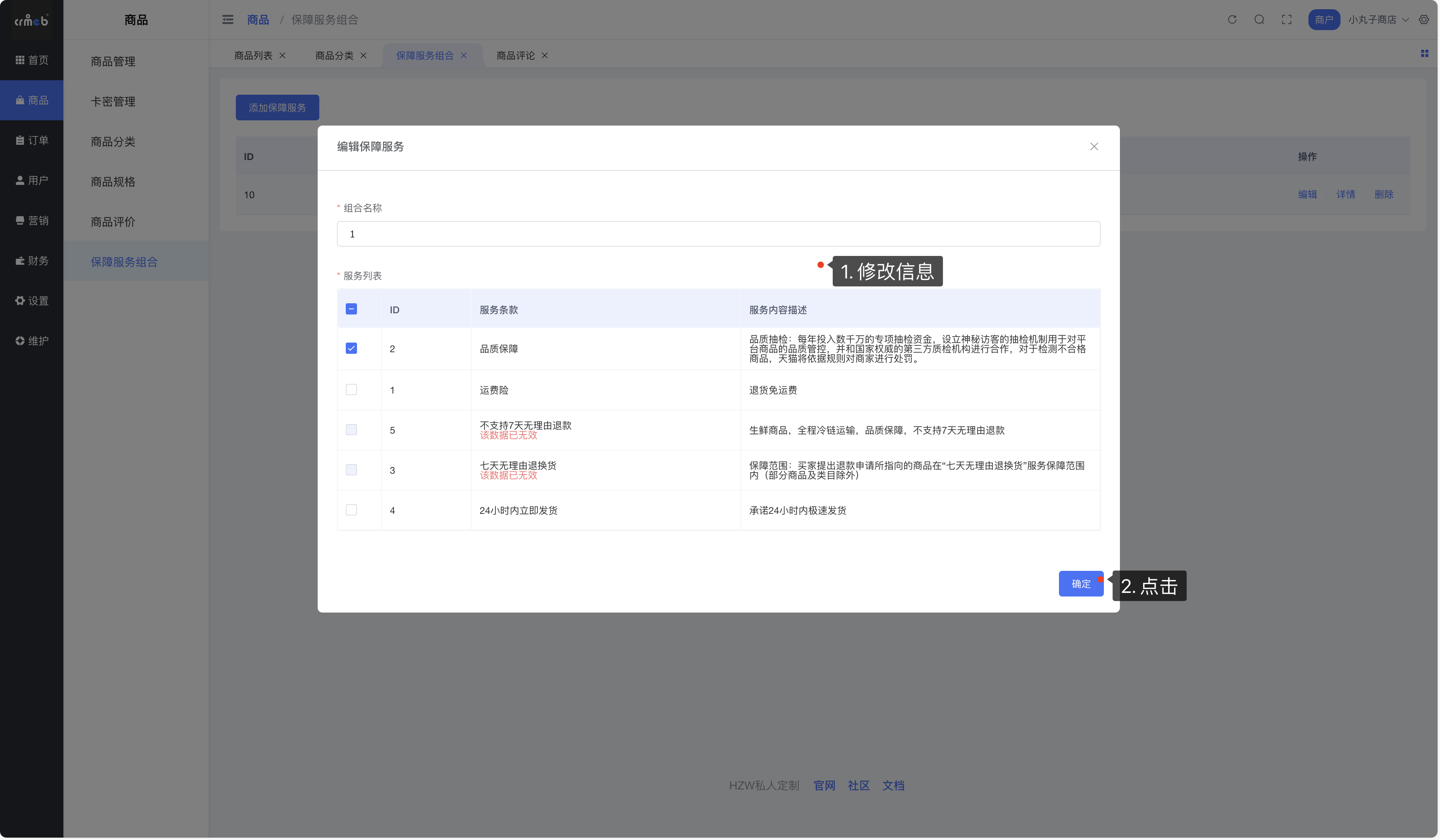Open the search magnifier icon
Screen dimensions: 1440x840
pos(1259,19)
